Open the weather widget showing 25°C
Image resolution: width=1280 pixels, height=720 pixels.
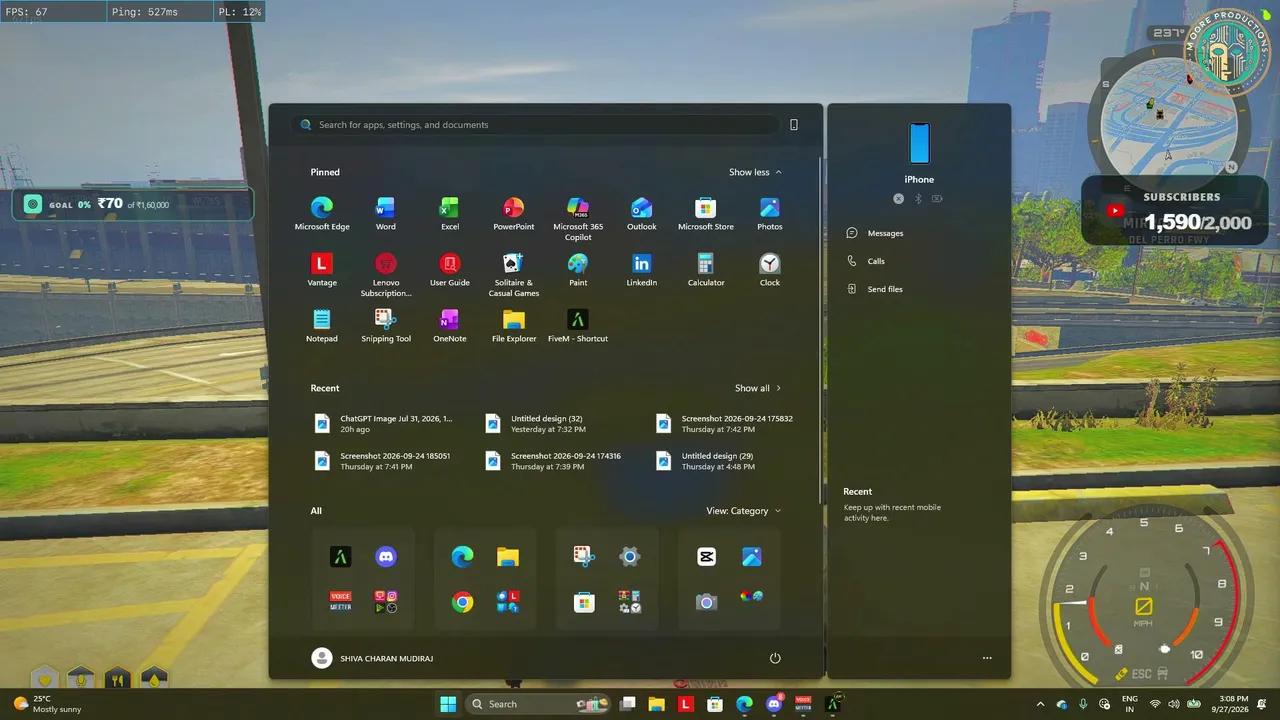click(47, 704)
